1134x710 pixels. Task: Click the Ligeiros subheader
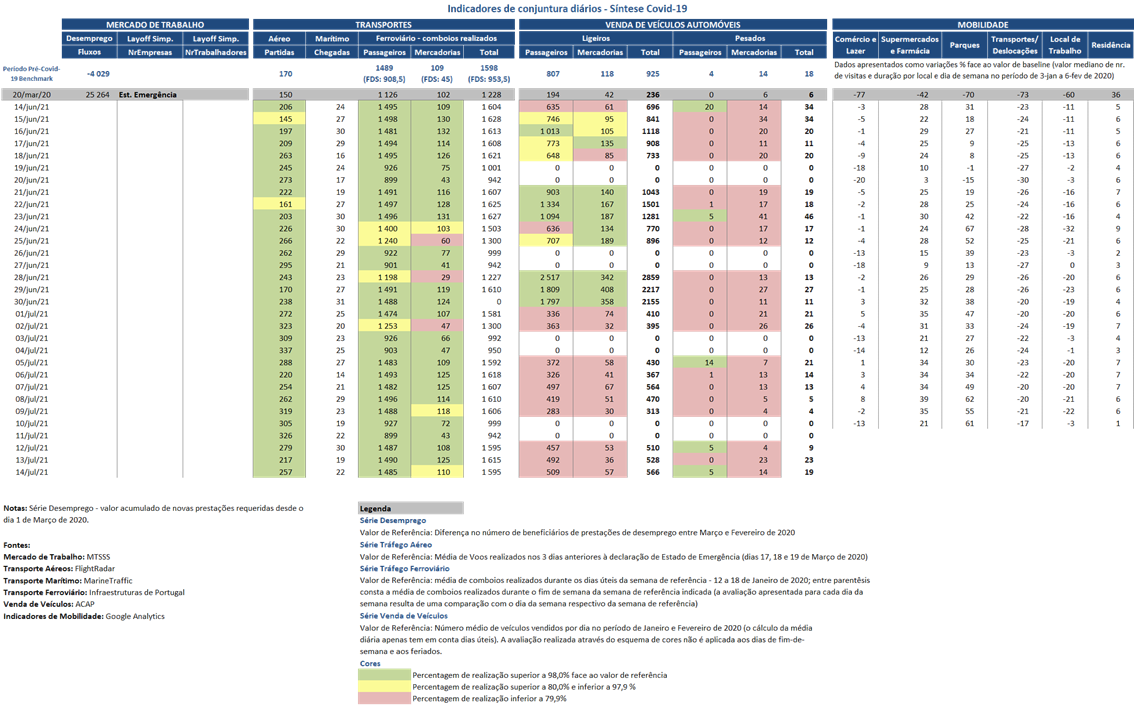pyautogui.click(x=596, y=38)
